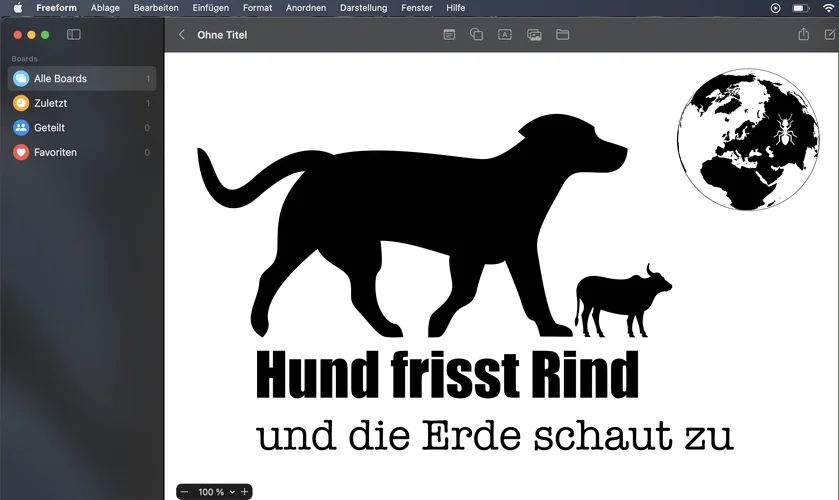Share the board

tap(804, 34)
